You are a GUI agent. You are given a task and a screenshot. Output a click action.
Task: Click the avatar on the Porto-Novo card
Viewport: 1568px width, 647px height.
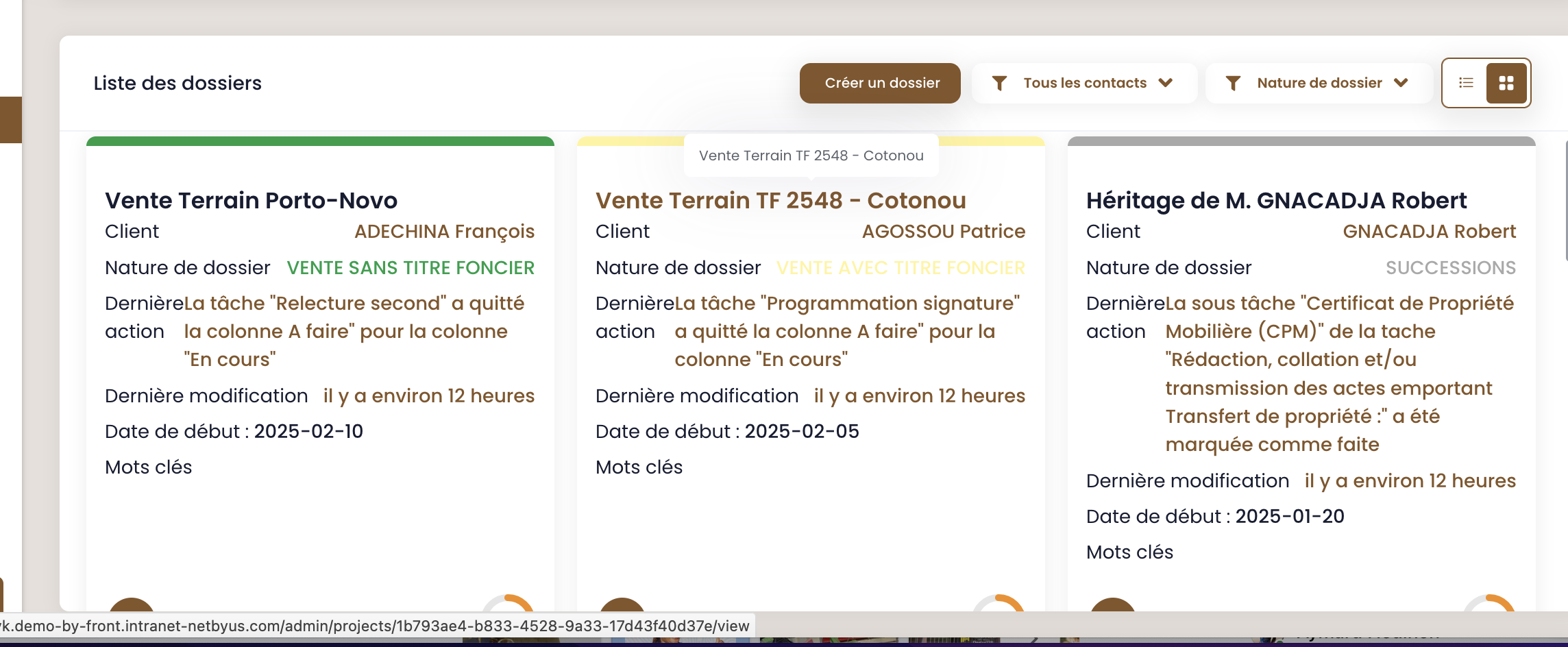[132, 605]
